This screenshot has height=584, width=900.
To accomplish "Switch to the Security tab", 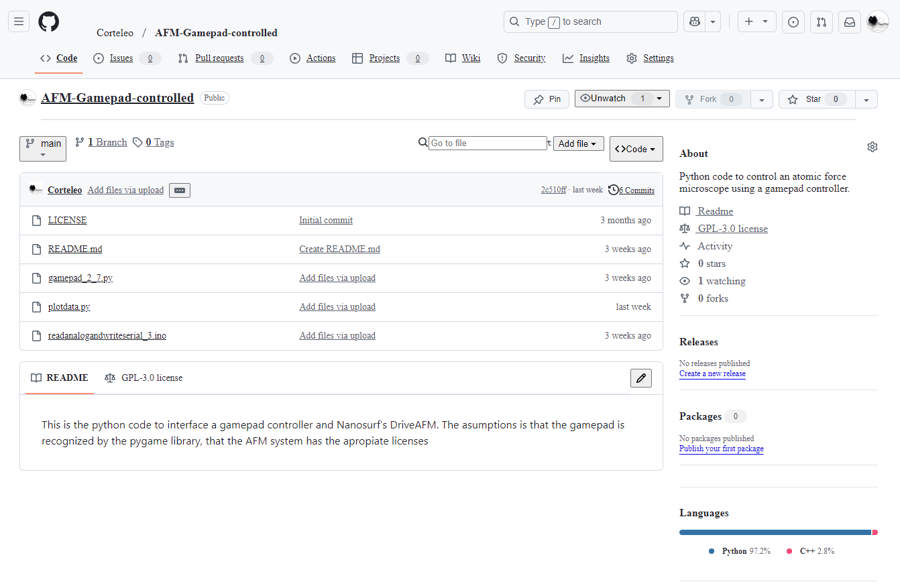I will coord(521,58).
